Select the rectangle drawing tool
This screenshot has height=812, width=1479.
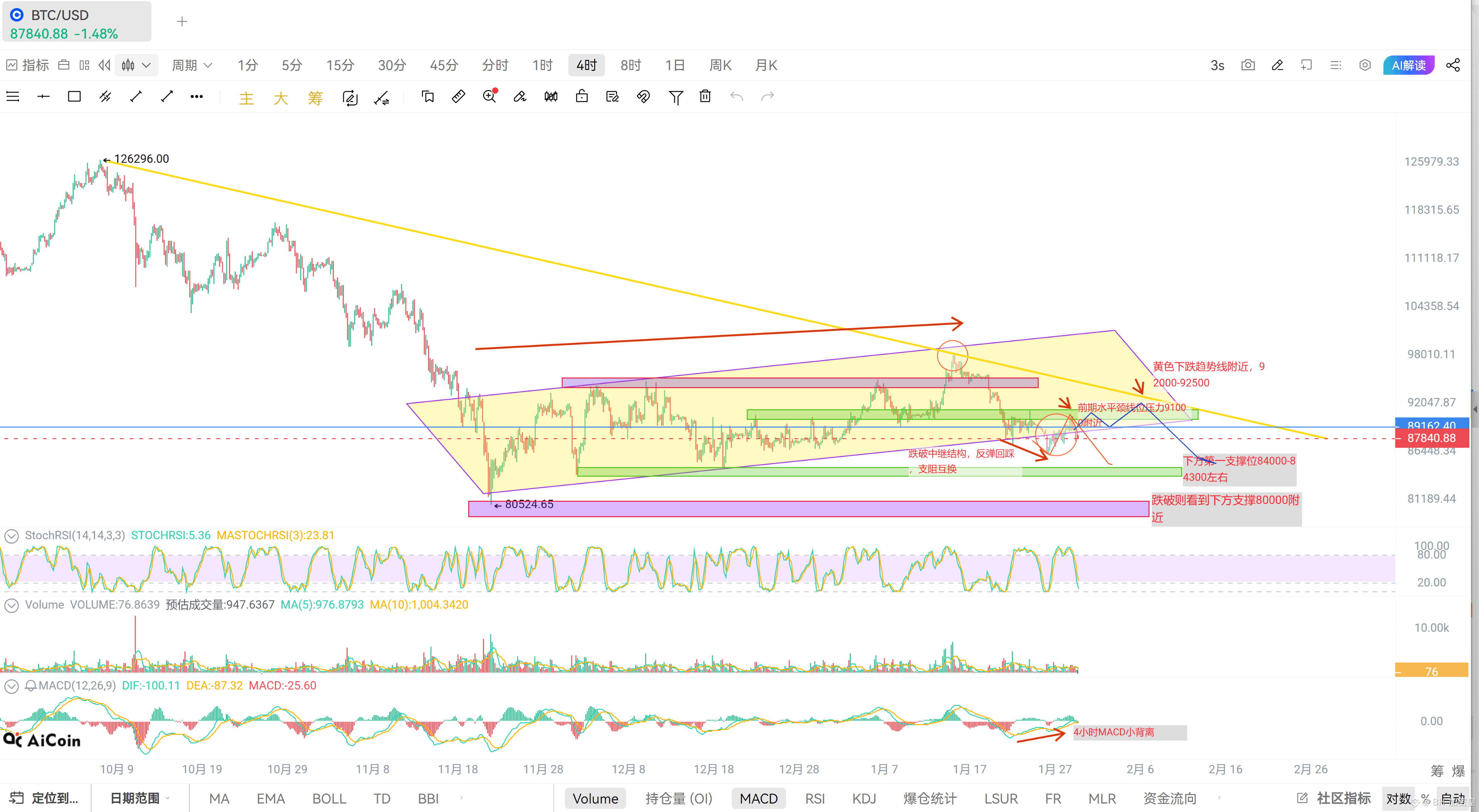point(74,96)
